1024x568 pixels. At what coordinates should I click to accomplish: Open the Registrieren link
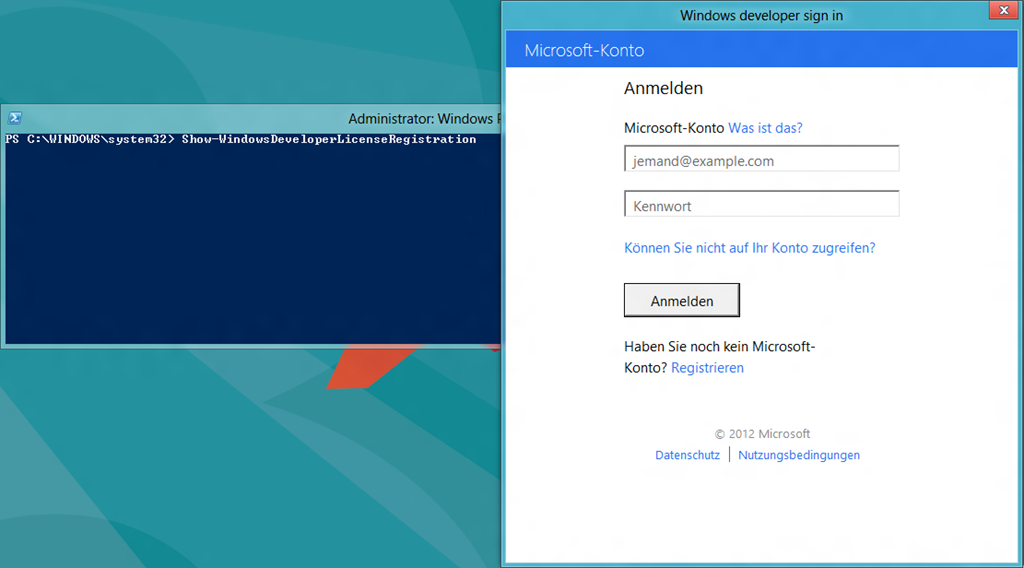tap(707, 368)
